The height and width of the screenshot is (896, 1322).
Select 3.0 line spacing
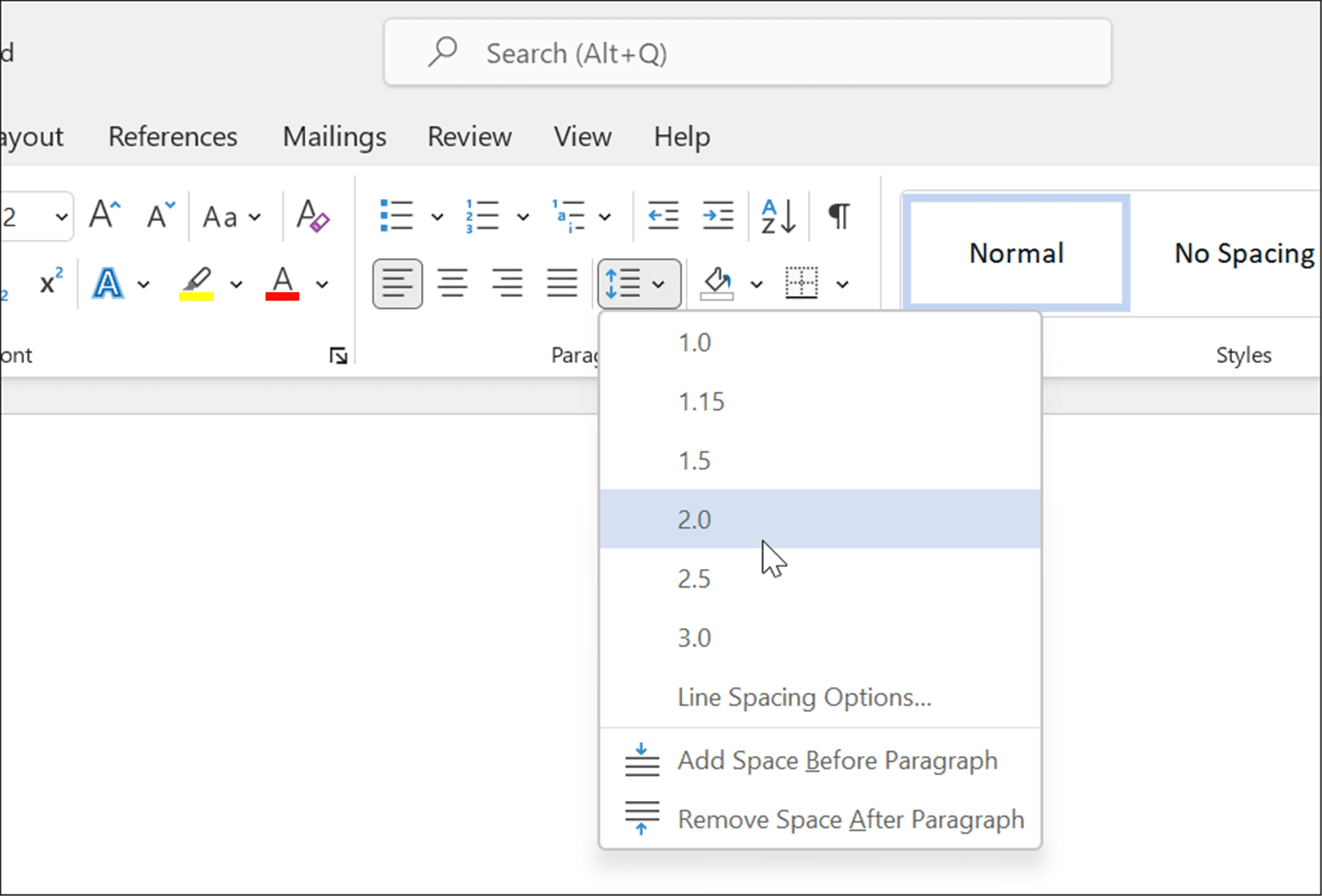pyautogui.click(x=821, y=637)
